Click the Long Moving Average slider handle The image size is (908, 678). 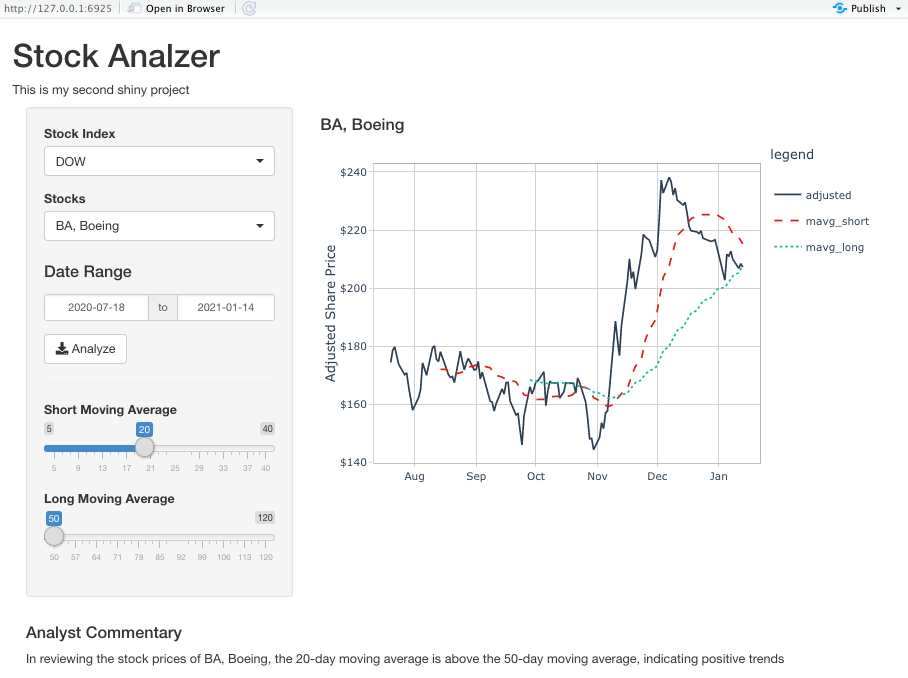54,536
